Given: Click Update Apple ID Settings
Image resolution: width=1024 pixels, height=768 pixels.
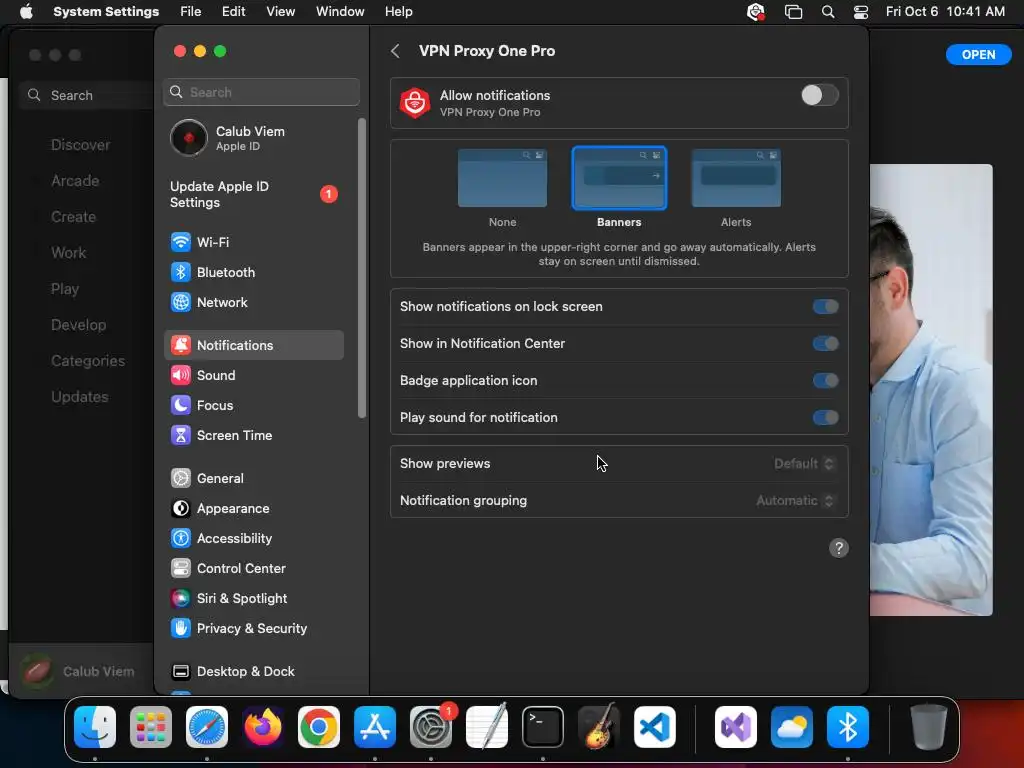Looking at the screenshot, I should [254, 195].
